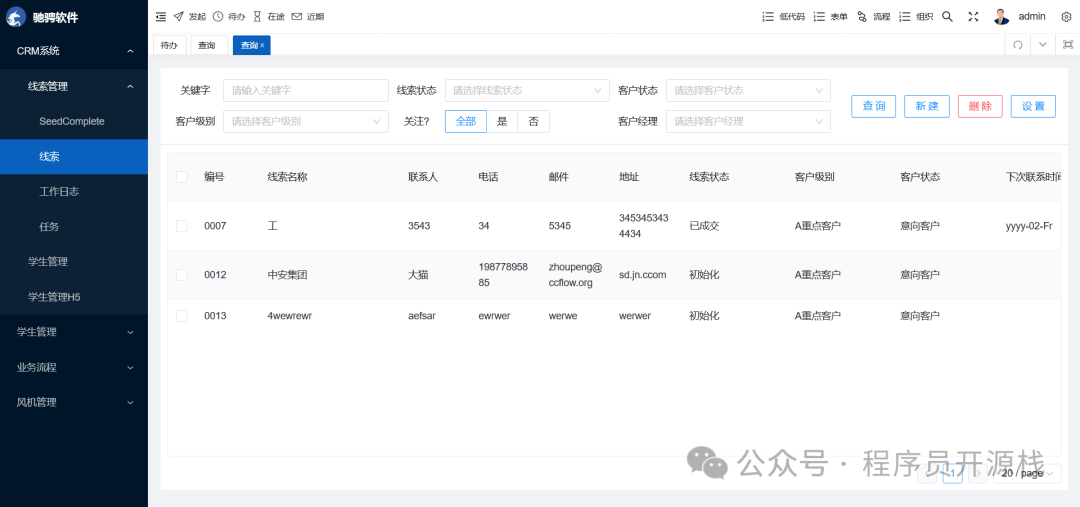Open the 客户状态 dropdown
Viewport: 1080px width, 507px height.
point(748,90)
